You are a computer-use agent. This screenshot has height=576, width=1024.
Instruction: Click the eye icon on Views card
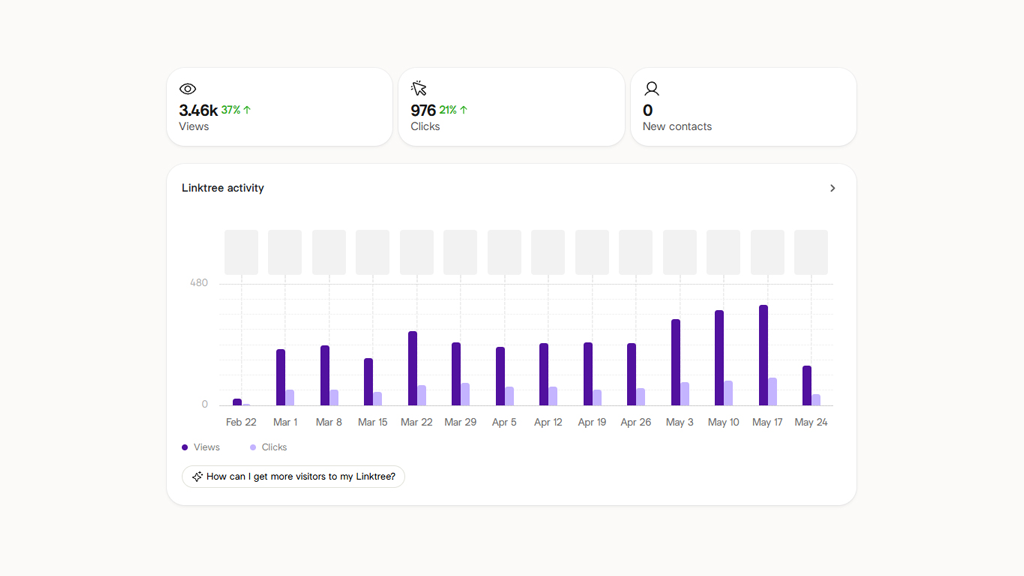(x=187, y=89)
